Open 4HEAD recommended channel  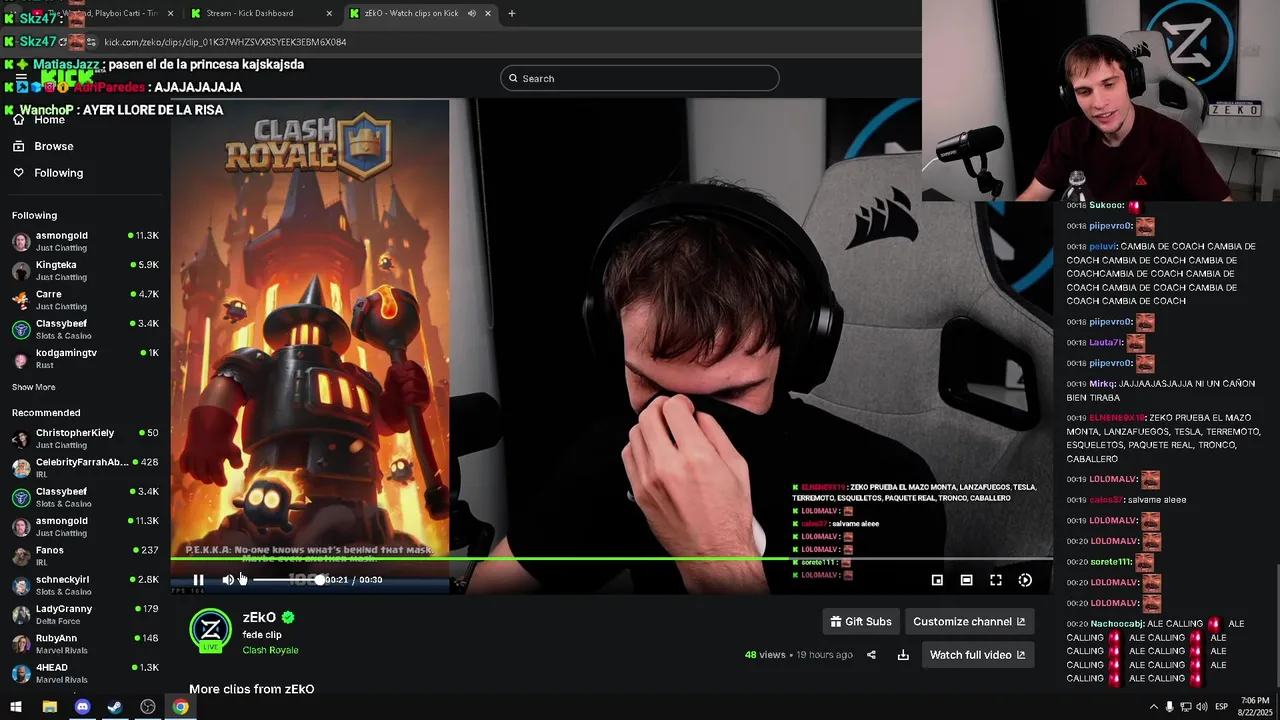tap(85, 673)
